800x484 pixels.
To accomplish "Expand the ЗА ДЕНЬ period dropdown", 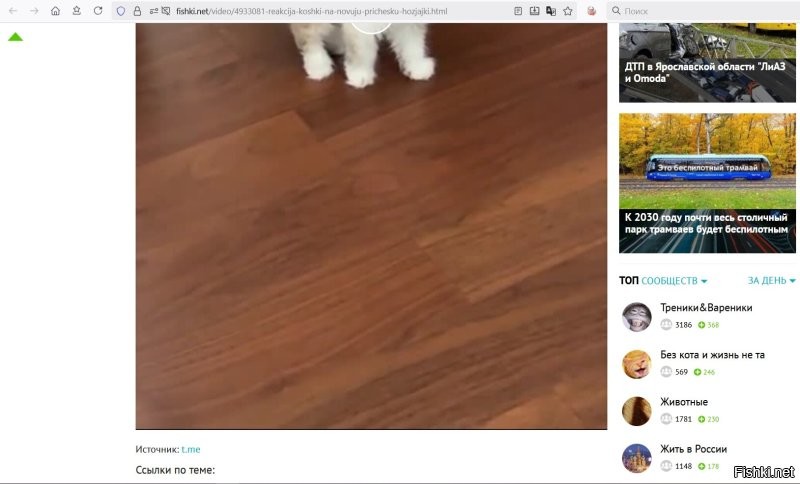I will point(771,281).
